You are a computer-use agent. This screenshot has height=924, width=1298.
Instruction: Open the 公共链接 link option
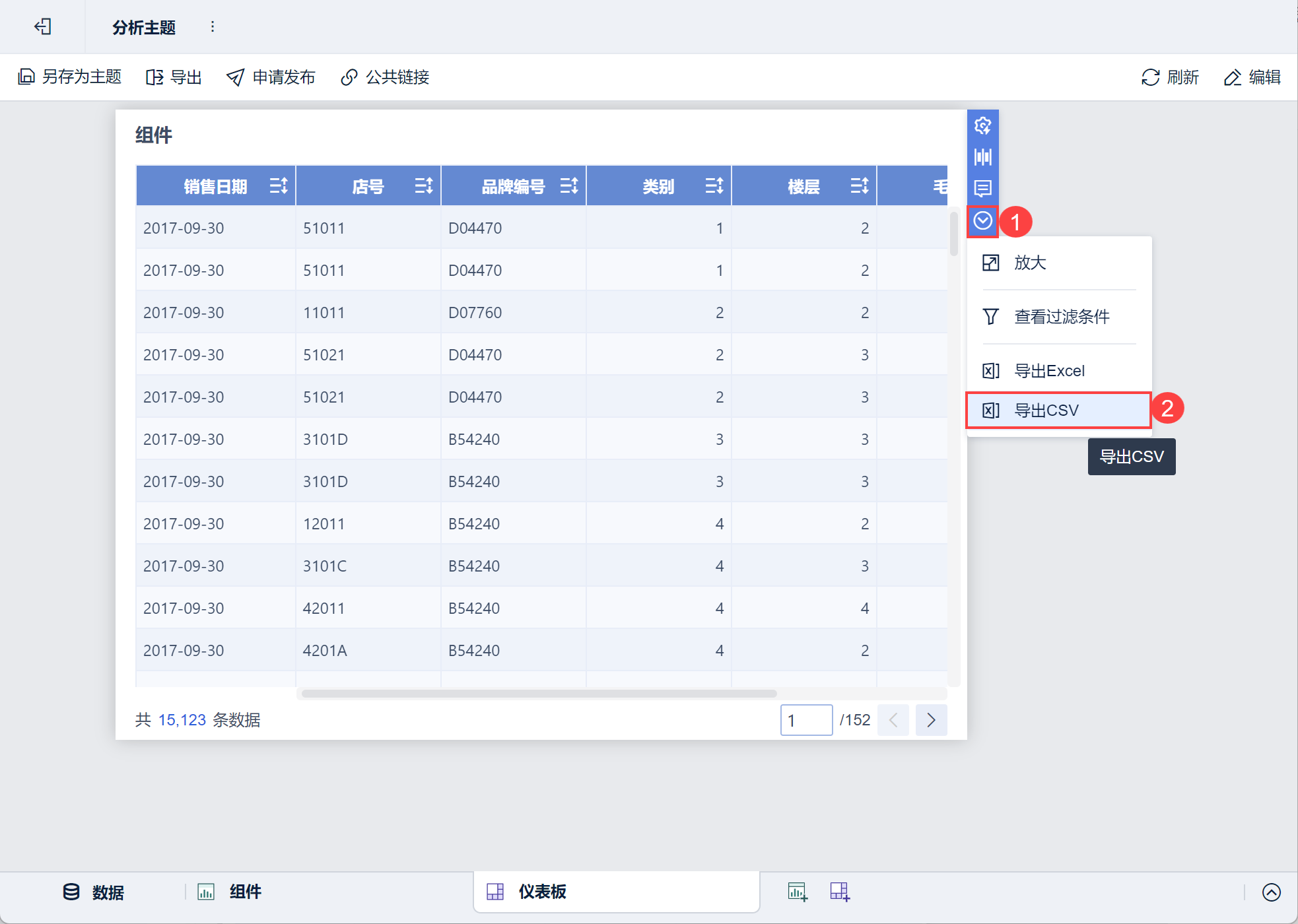(385, 77)
